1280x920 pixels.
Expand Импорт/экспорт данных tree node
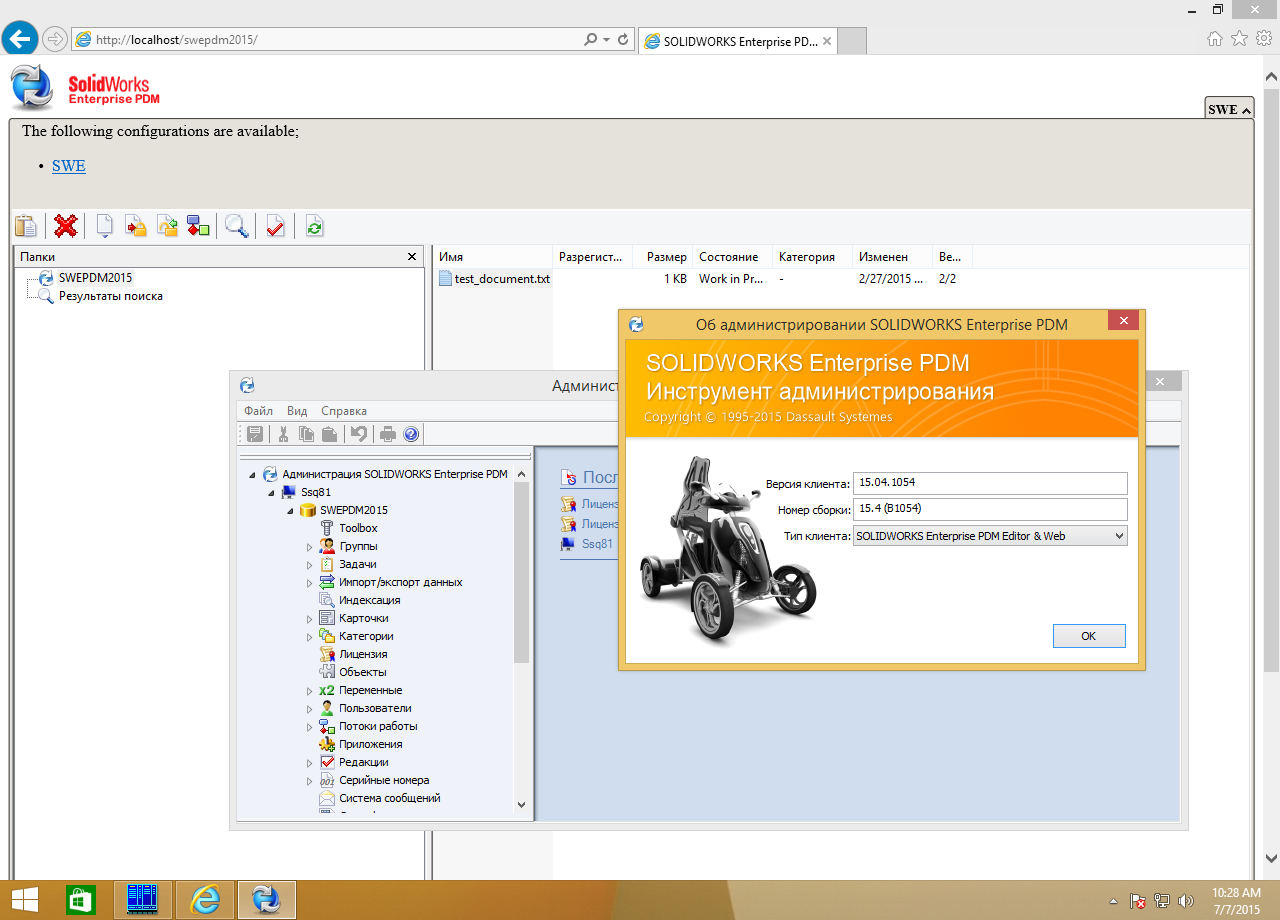309,583
